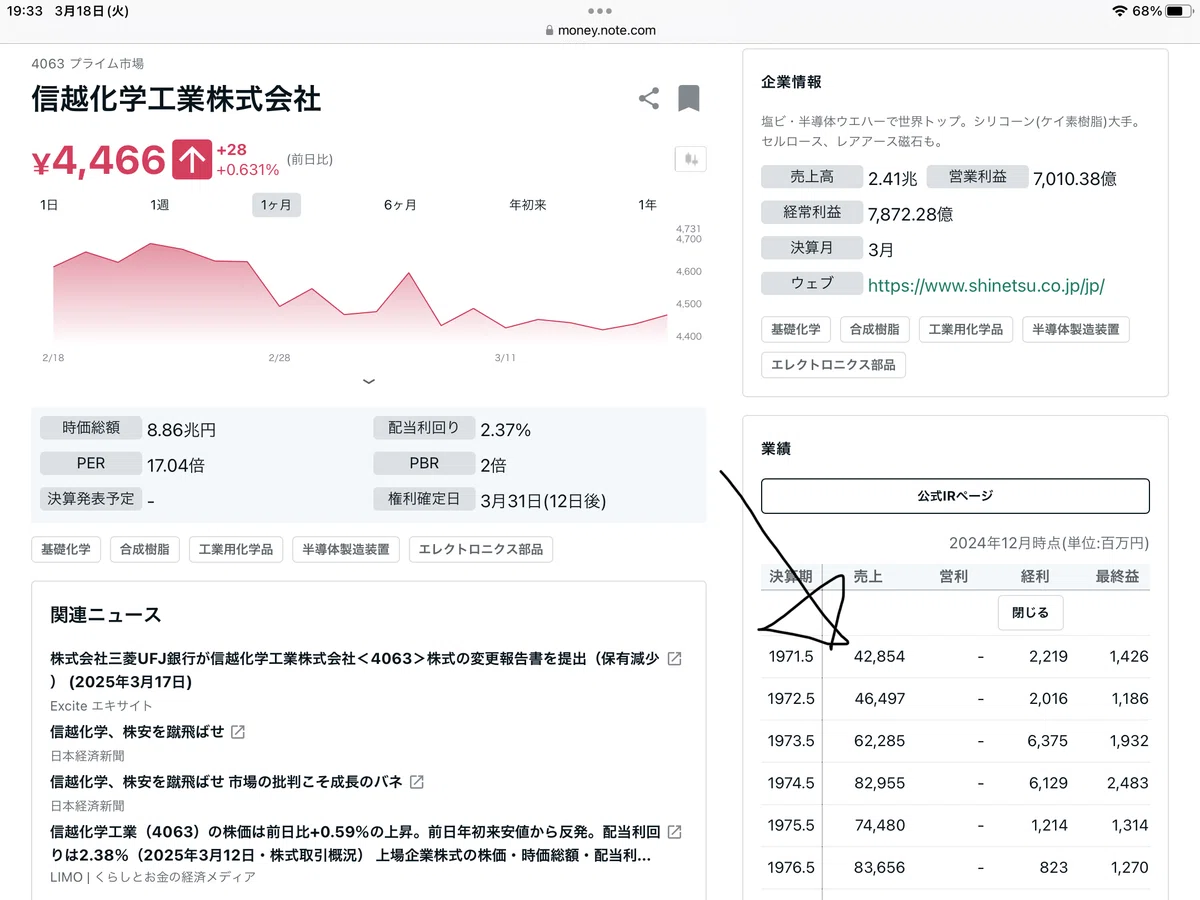Click the 最終益 column header
This screenshot has width=1200, height=900.
1117,576
